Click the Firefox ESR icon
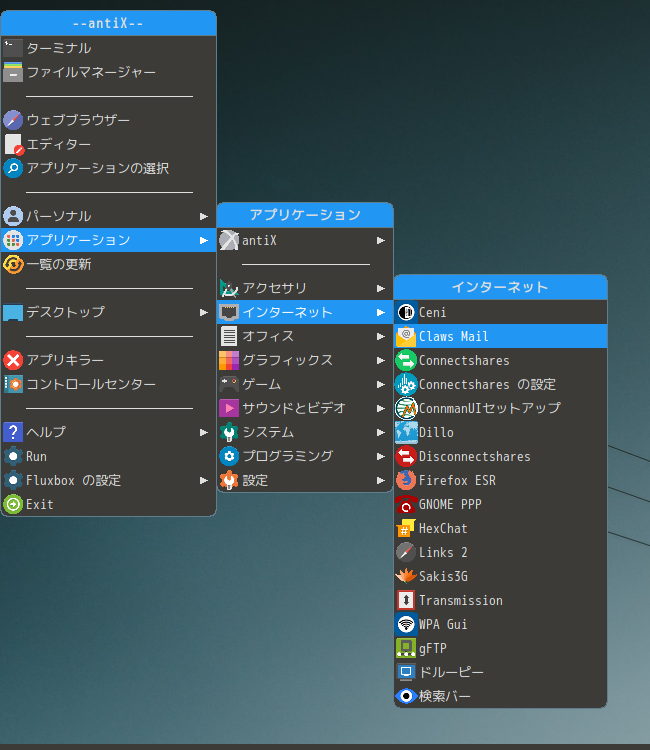The image size is (650, 750). coord(406,480)
